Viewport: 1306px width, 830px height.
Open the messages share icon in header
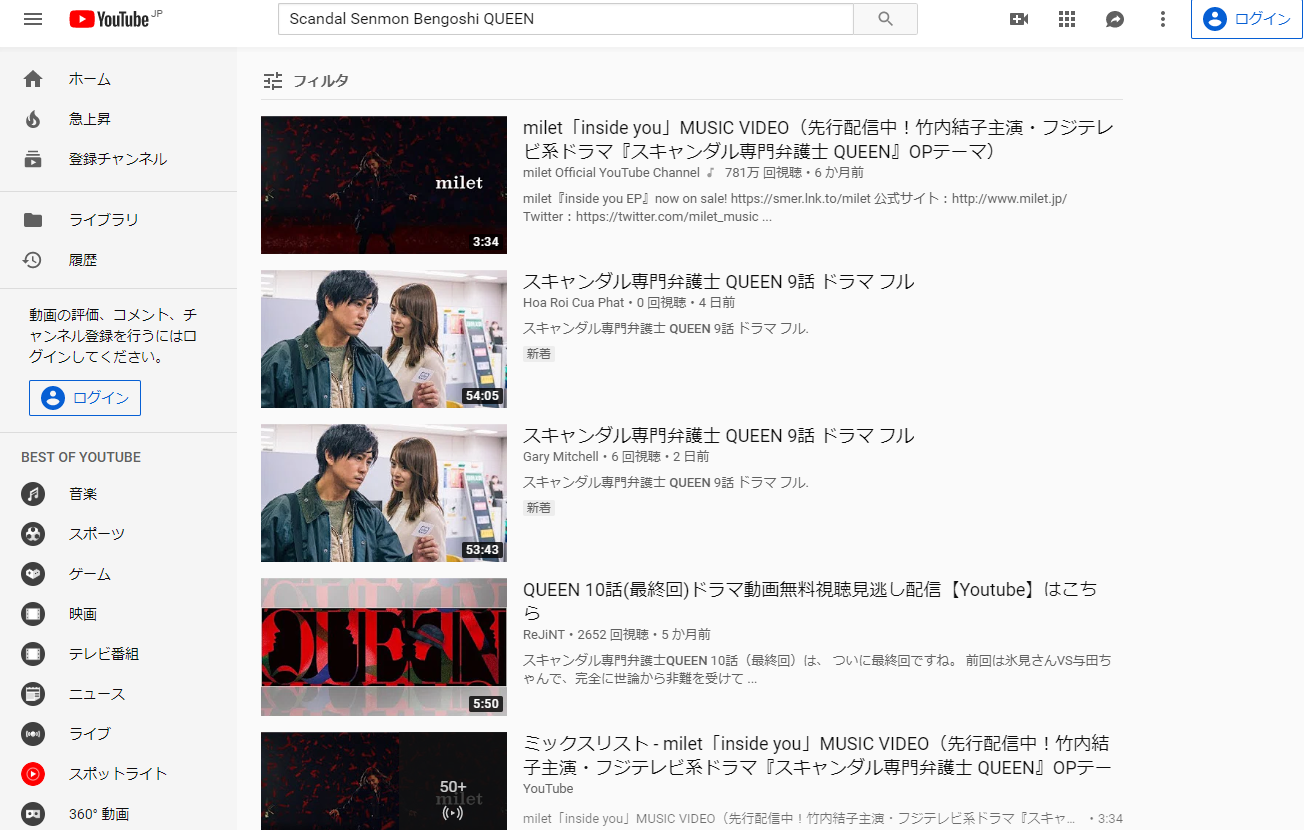click(x=1115, y=19)
